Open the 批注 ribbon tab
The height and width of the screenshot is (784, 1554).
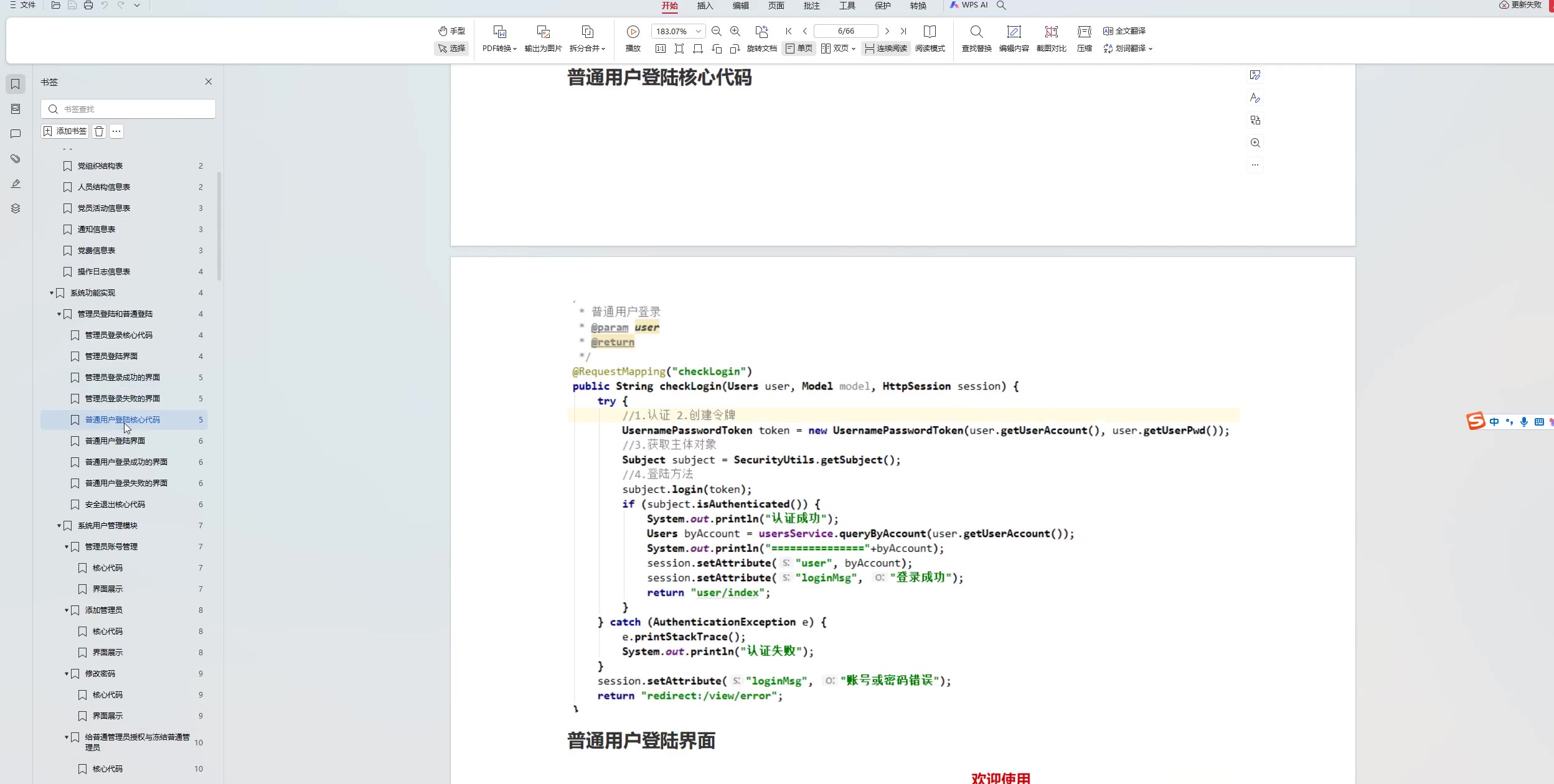[811, 6]
